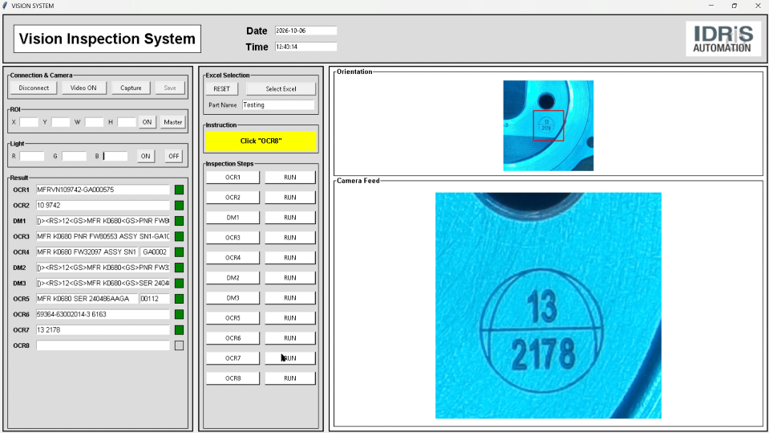This screenshot has height=433, width=769.
Task: Click the OCR1 result field MFRVN109742-GA000575
Action: point(103,190)
